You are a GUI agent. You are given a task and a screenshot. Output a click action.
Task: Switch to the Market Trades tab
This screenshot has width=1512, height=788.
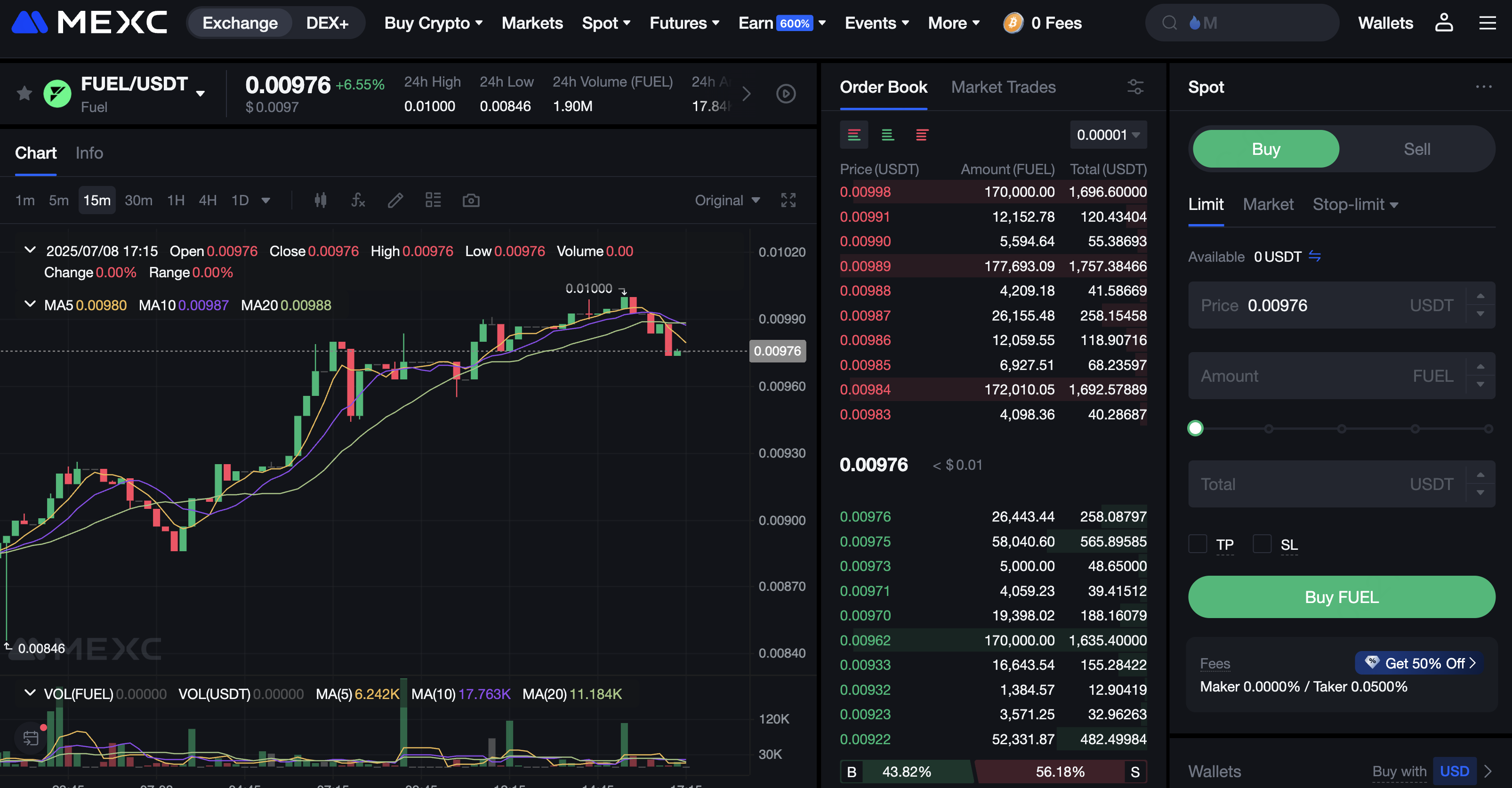coord(1003,87)
